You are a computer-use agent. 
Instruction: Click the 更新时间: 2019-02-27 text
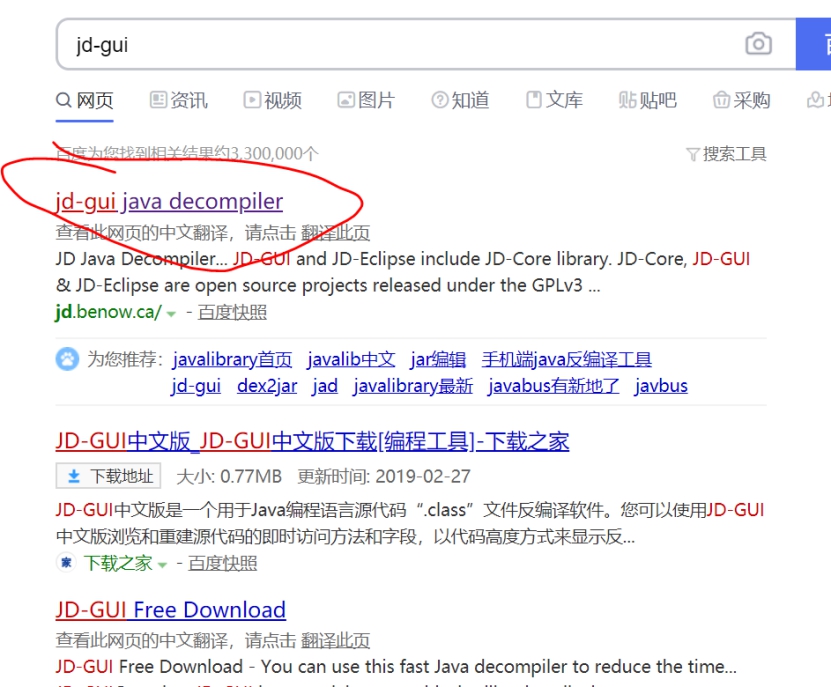pos(384,477)
